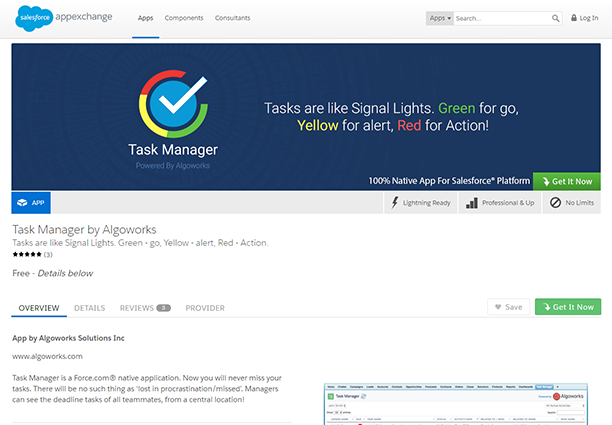
Task: Switch to the Provider tab
Action: (x=205, y=308)
